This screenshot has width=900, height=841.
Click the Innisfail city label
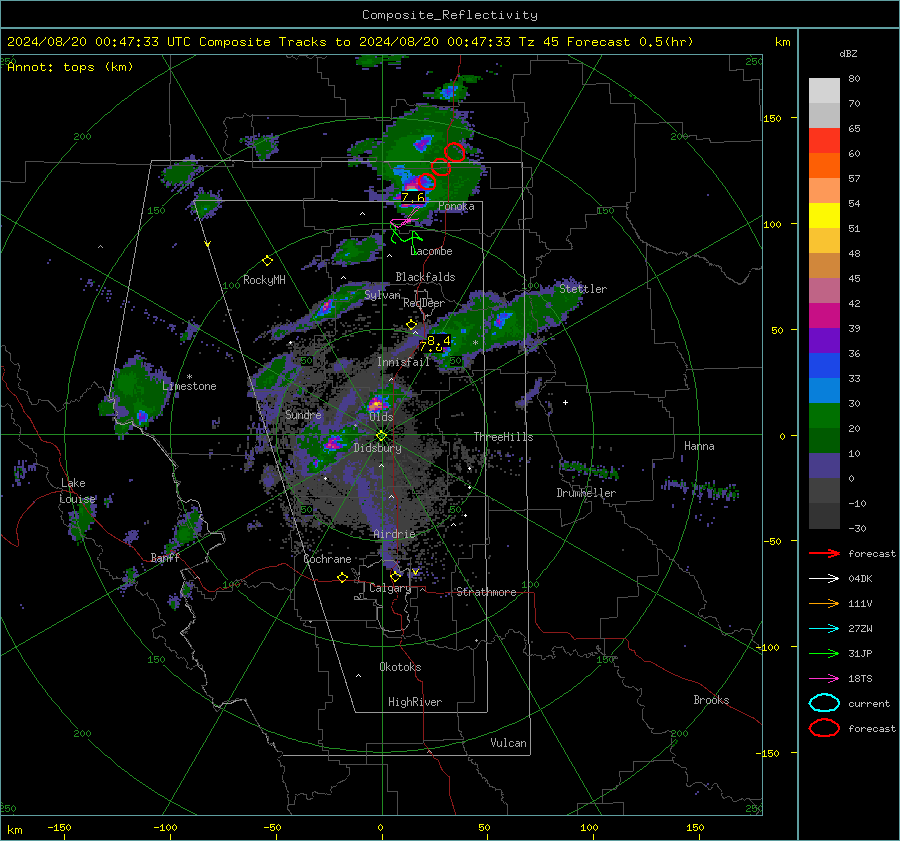click(x=404, y=362)
